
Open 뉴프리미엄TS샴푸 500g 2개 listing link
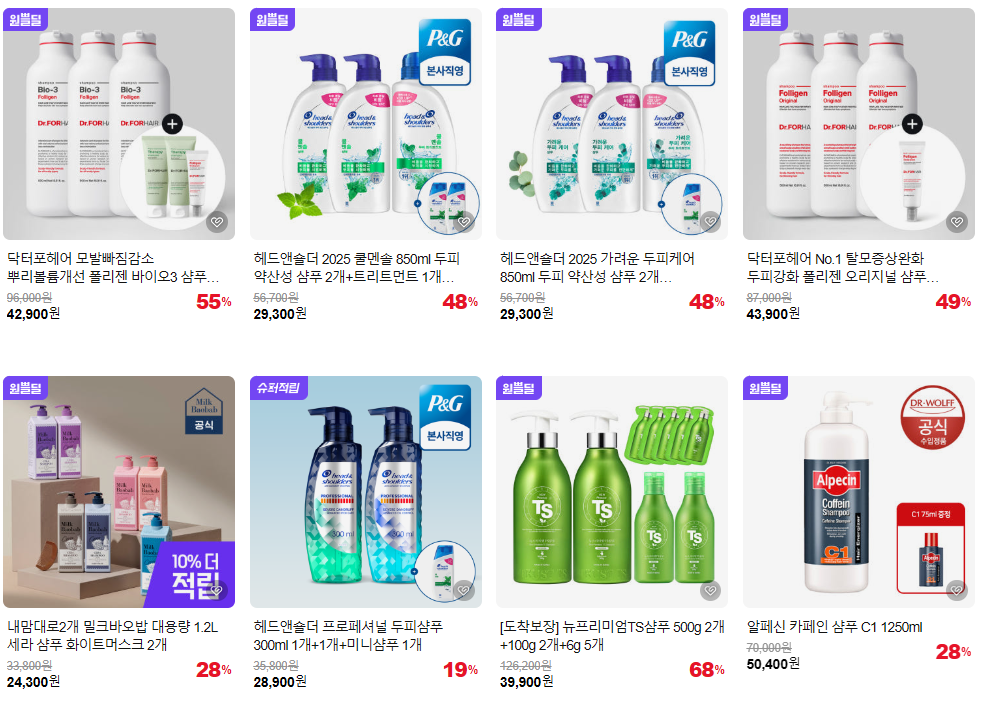(612, 636)
